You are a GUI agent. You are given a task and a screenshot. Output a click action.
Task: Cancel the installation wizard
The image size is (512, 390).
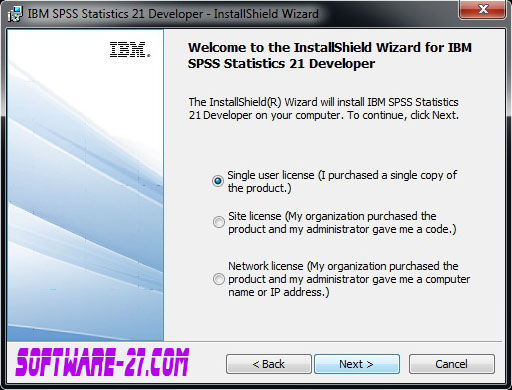coord(452,364)
